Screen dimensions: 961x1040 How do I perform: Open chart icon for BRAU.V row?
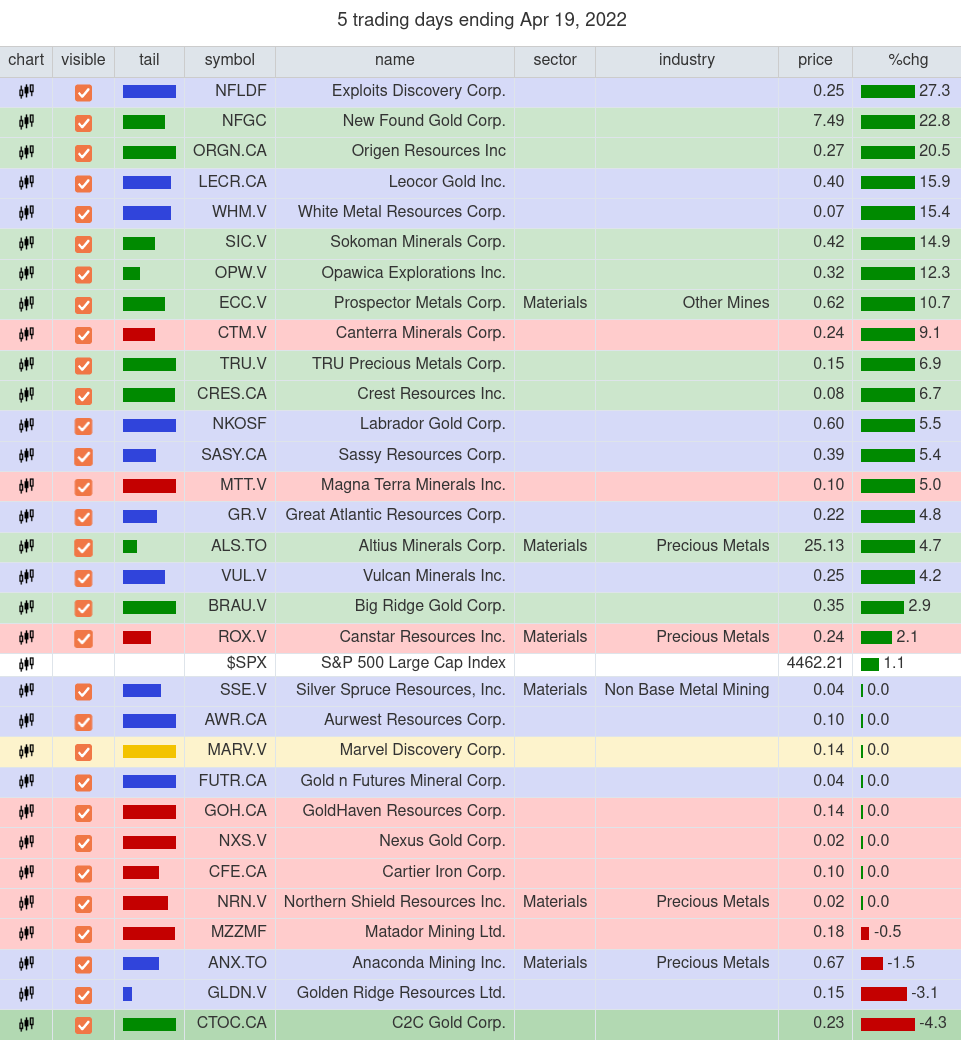pyautogui.click(x=26, y=607)
